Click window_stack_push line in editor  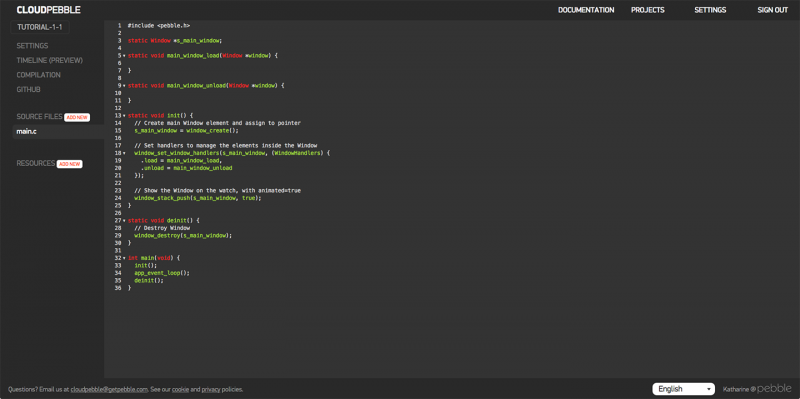point(197,198)
